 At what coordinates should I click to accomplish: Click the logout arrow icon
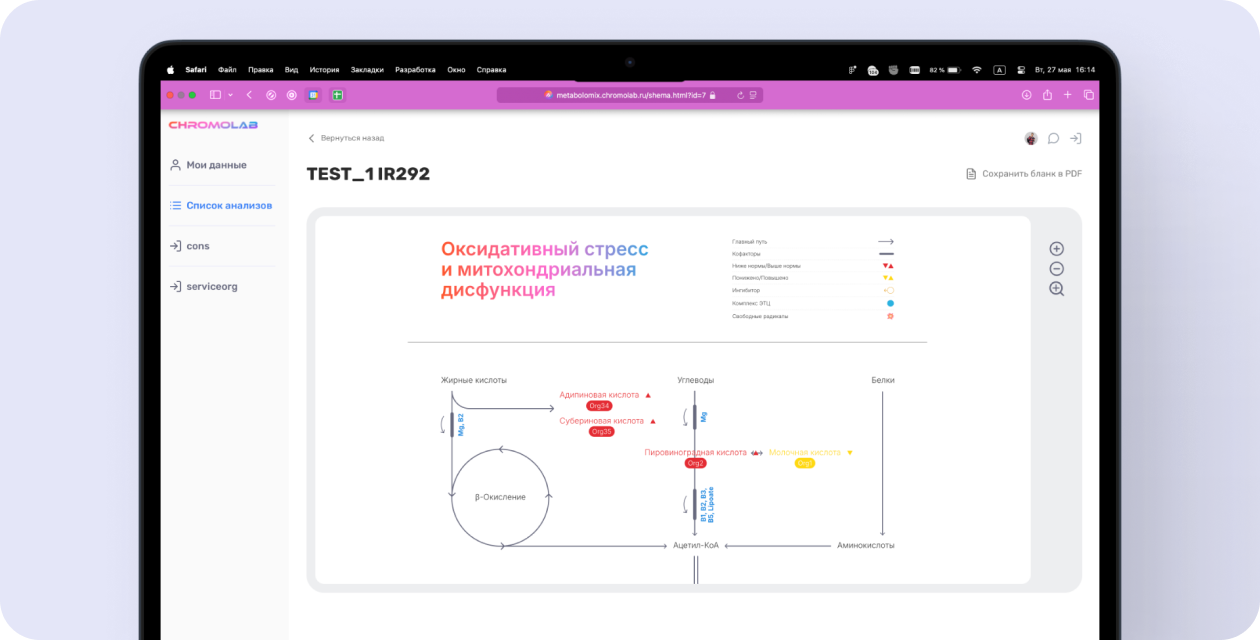[x=1075, y=139]
